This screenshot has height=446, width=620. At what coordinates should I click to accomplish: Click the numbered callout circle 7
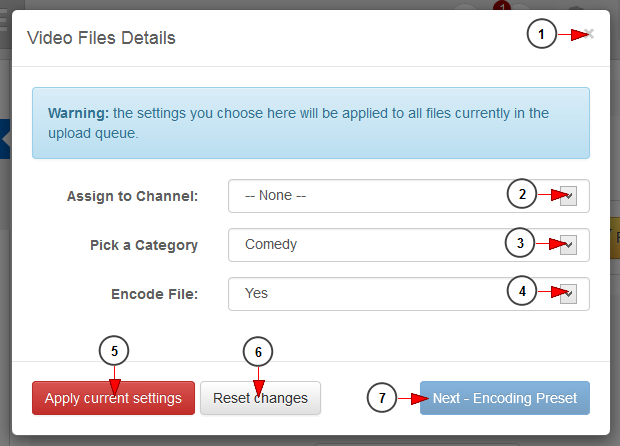point(382,398)
